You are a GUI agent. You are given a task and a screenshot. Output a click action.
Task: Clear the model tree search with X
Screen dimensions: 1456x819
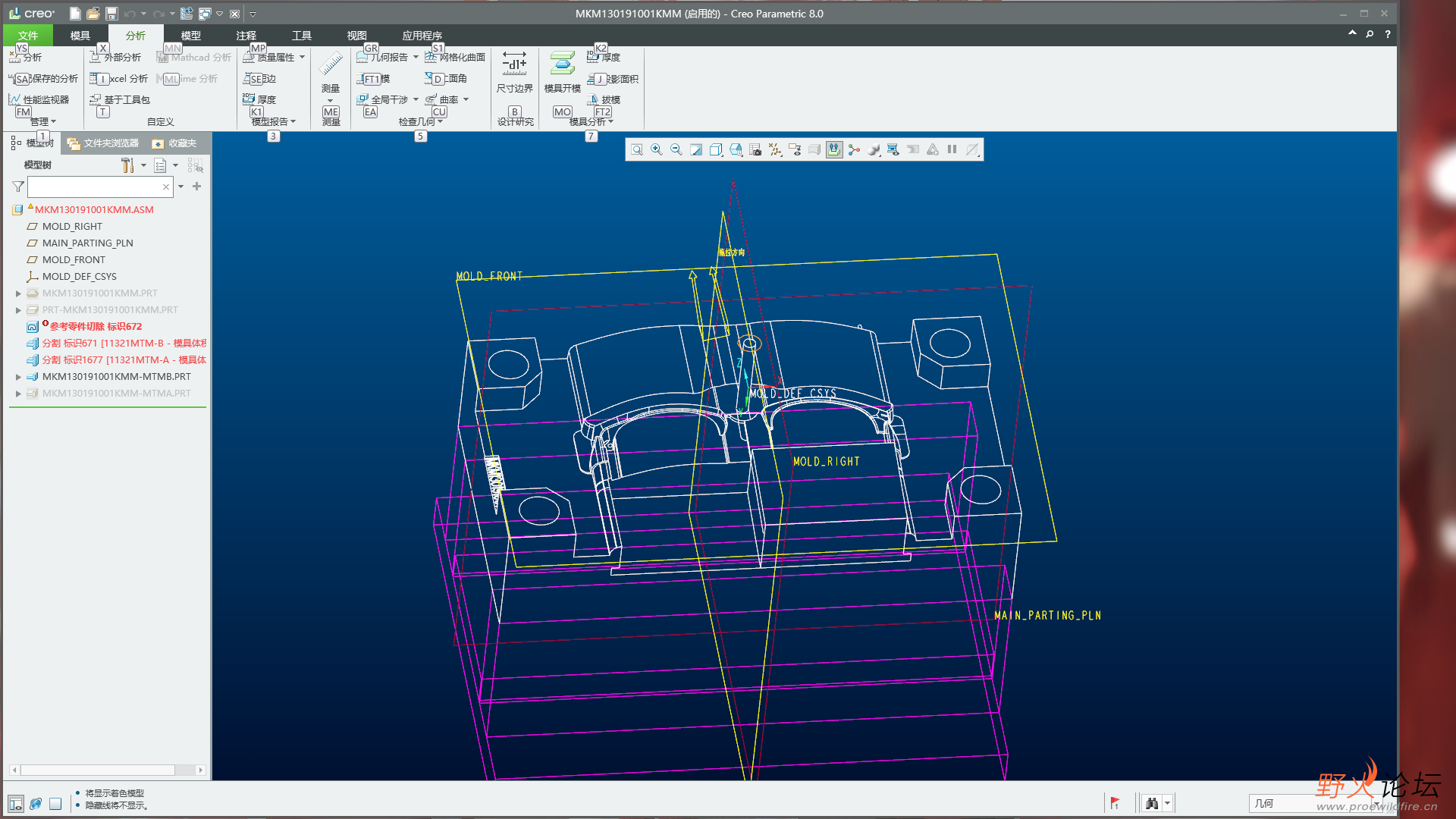[x=166, y=187]
